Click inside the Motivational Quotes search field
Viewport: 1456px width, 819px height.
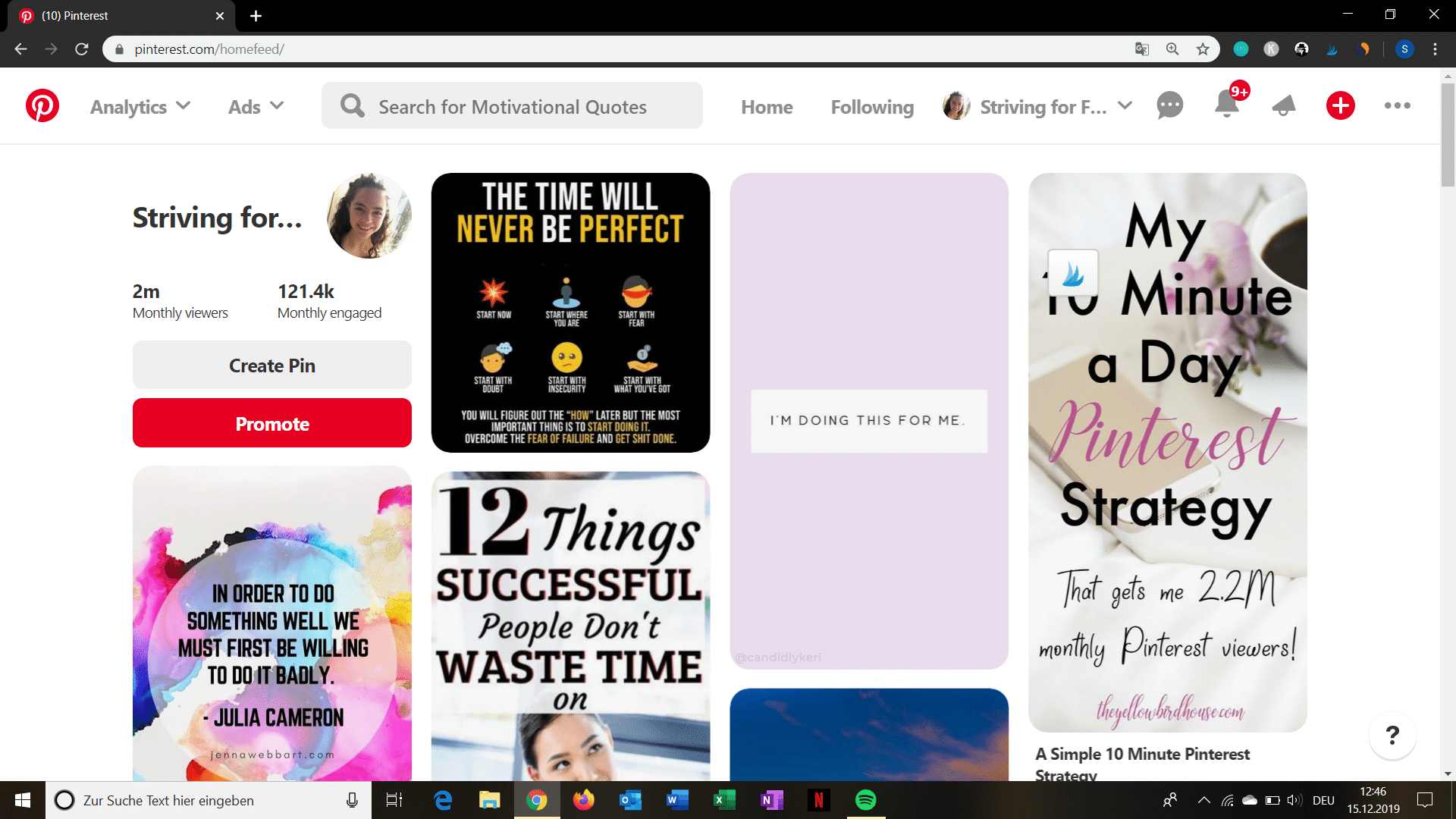pyautogui.click(x=512, y=105)
